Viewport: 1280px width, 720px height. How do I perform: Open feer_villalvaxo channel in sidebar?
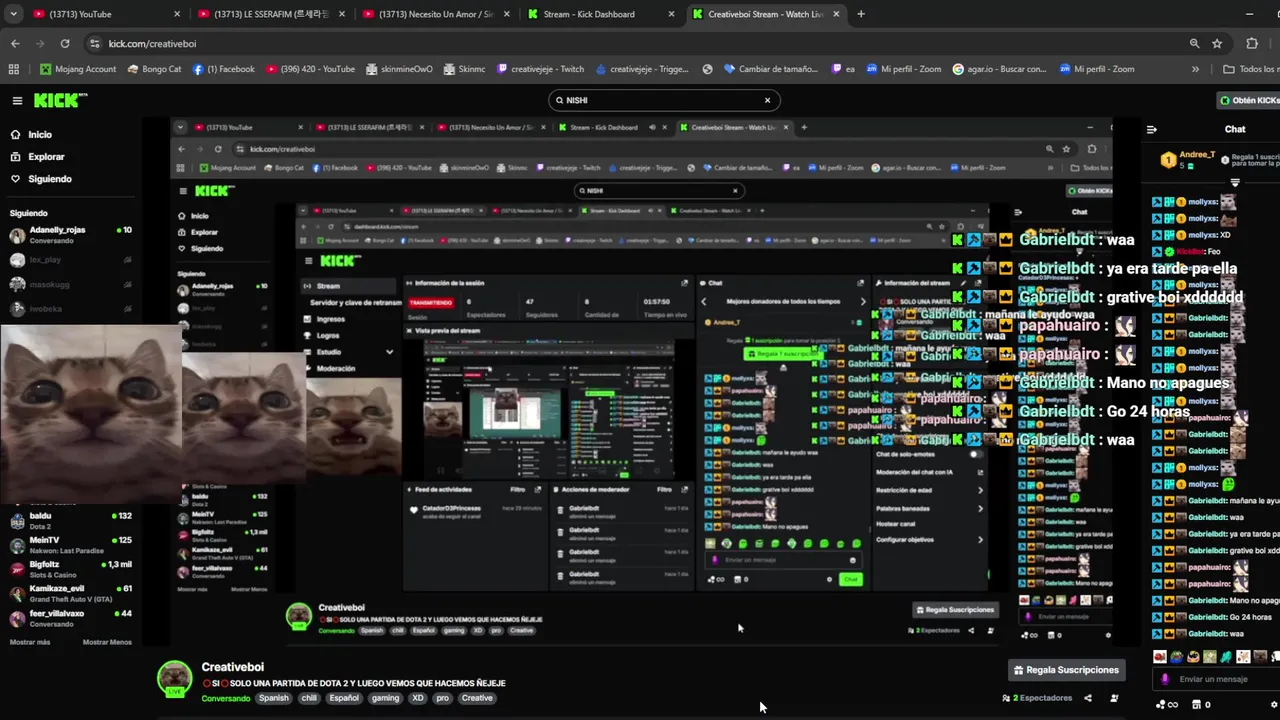tap(70, 618)
